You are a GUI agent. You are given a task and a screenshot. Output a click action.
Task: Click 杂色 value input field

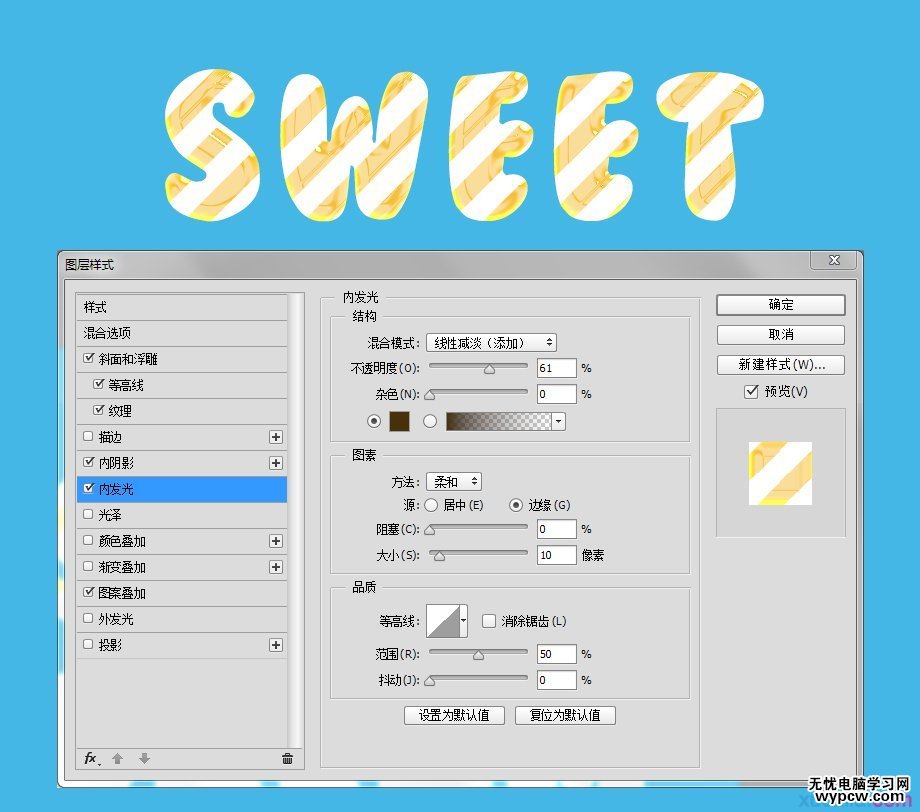pyautogui.click(x=557, y=394)
